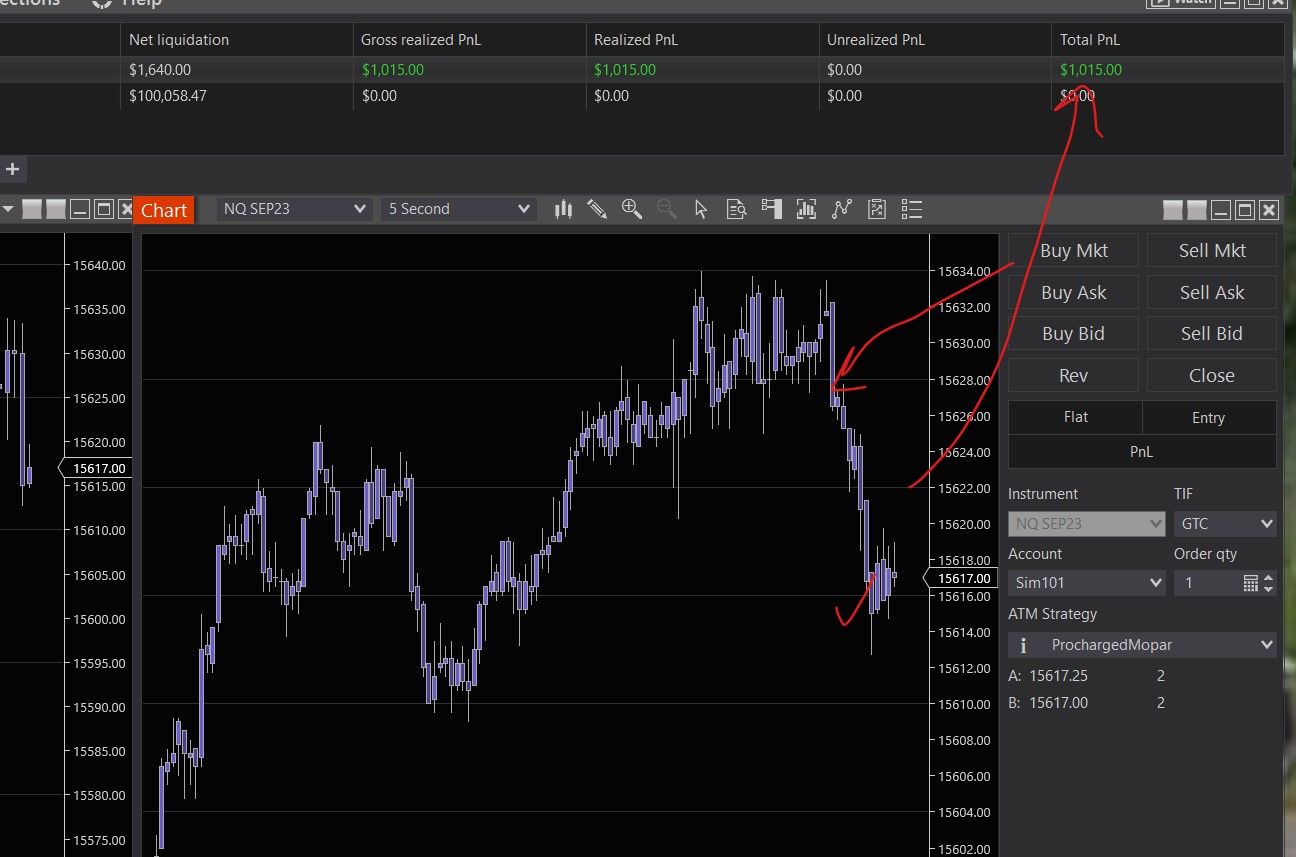This screenshot has height=857, width=1296.
Task: Toggle the Chart Trader panel icon
Action: pyautogui.click(x=771, y=209)
